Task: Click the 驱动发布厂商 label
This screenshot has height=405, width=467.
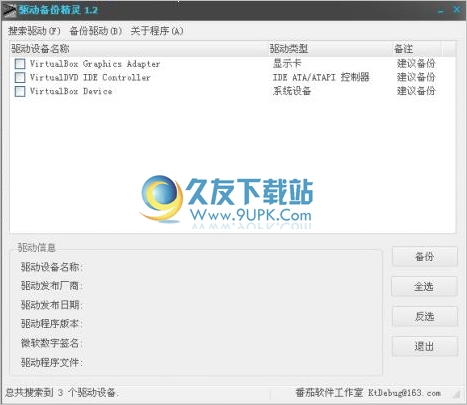Action: [x=52, y=286]
